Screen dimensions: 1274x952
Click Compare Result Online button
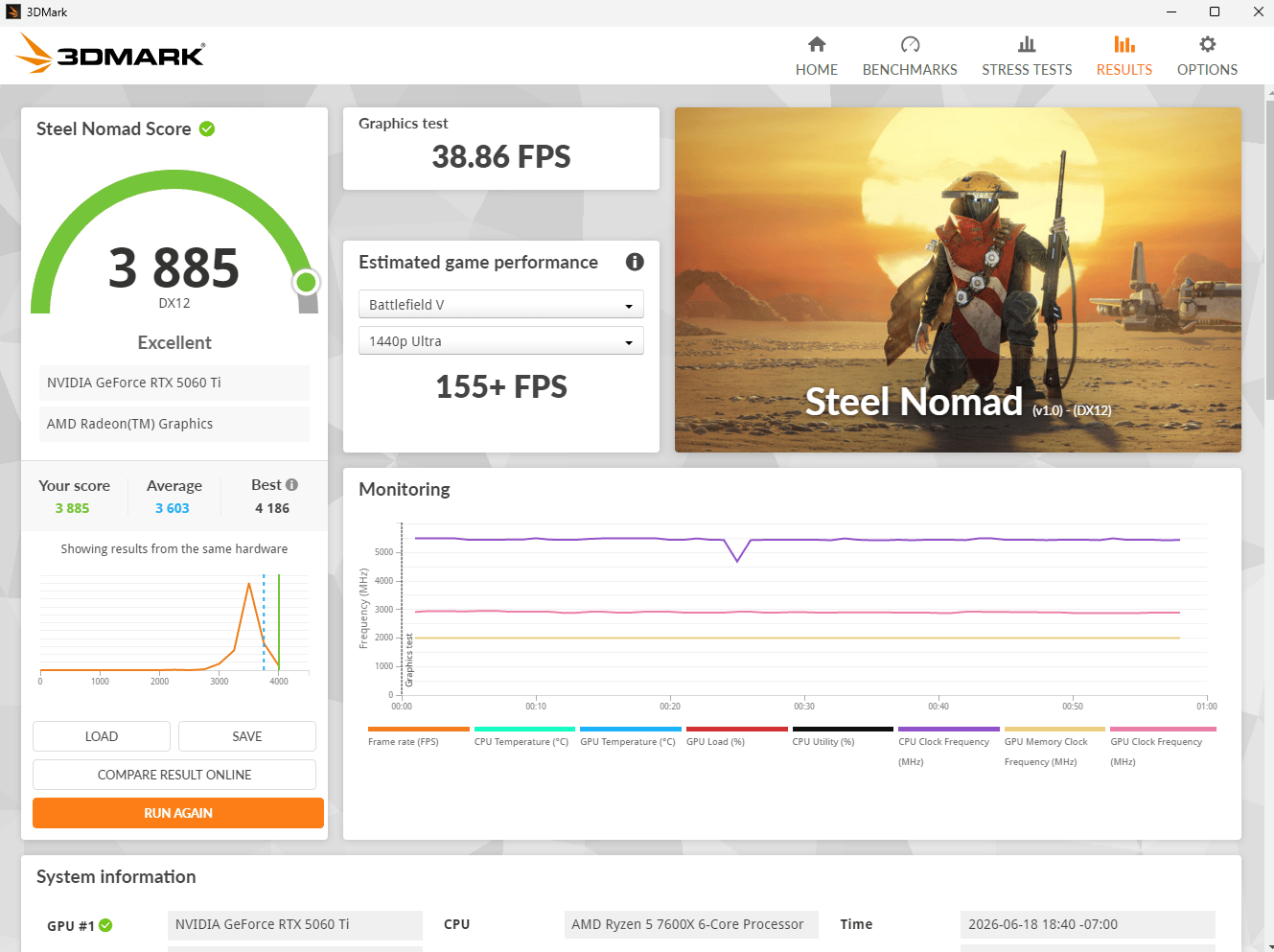pos(174,775)
